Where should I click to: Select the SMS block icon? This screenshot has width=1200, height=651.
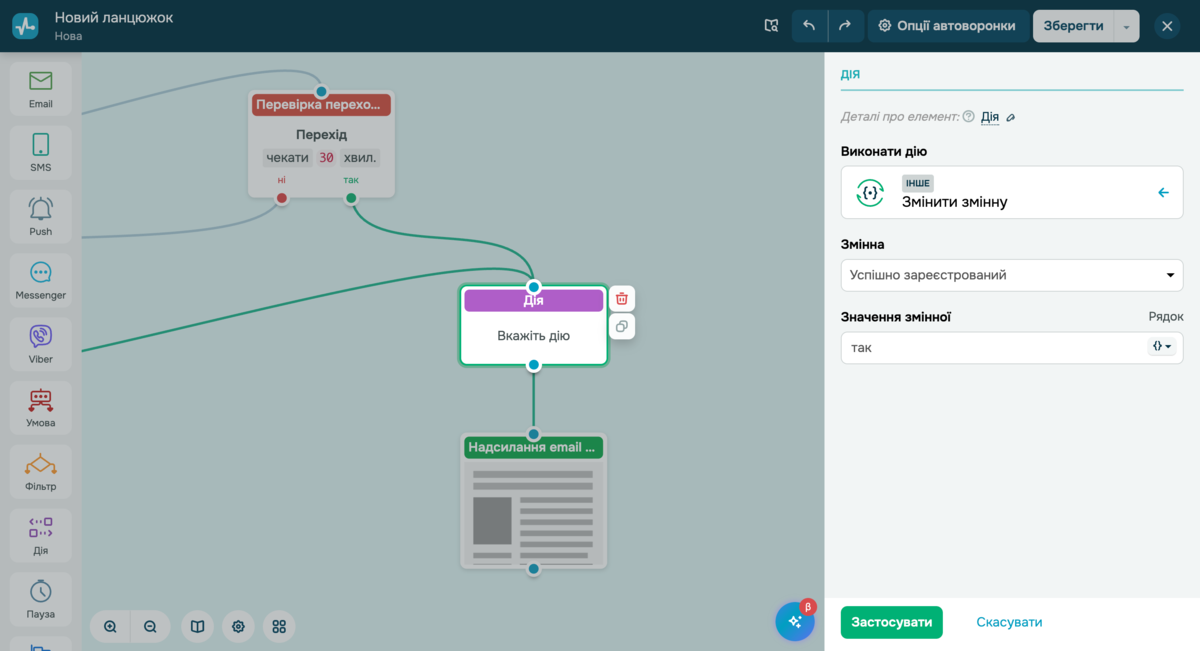coord(40,153)
